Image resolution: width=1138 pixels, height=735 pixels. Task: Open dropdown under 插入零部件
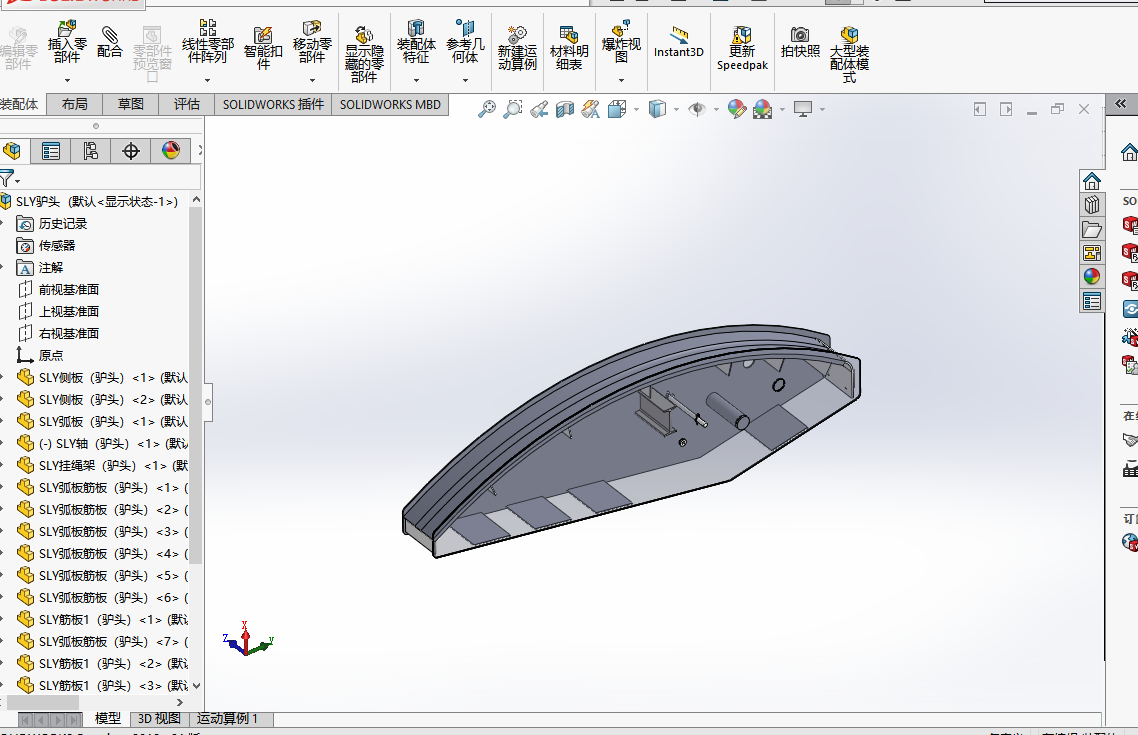pyautogui.click(x=67, y=81)
